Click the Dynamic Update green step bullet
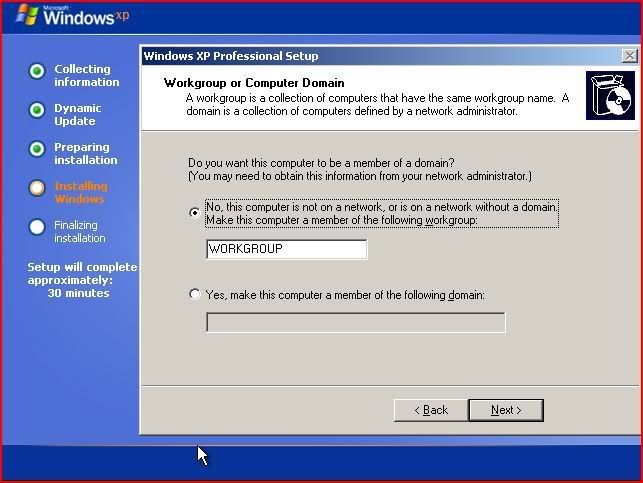This screenshot has width=643, height=483. pyautogui.click(x=37, y=110)
